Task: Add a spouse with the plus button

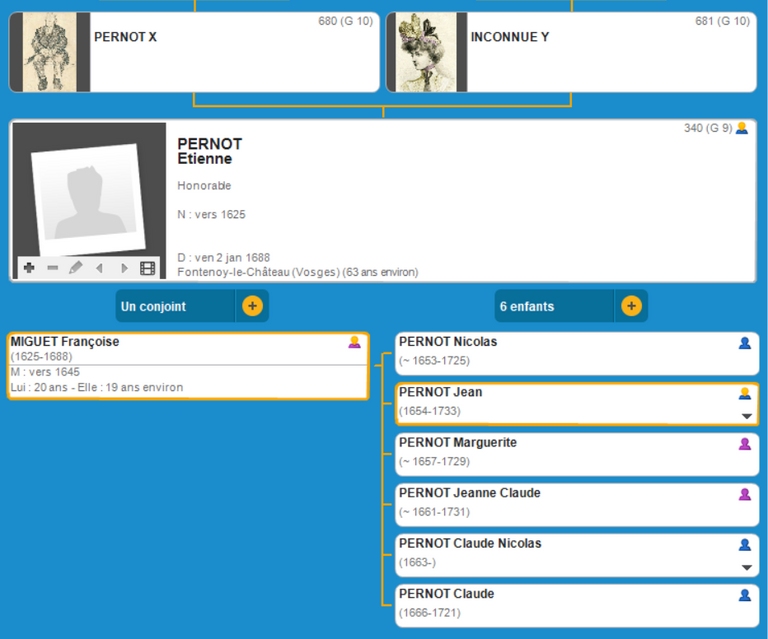Action: [252, 306]
